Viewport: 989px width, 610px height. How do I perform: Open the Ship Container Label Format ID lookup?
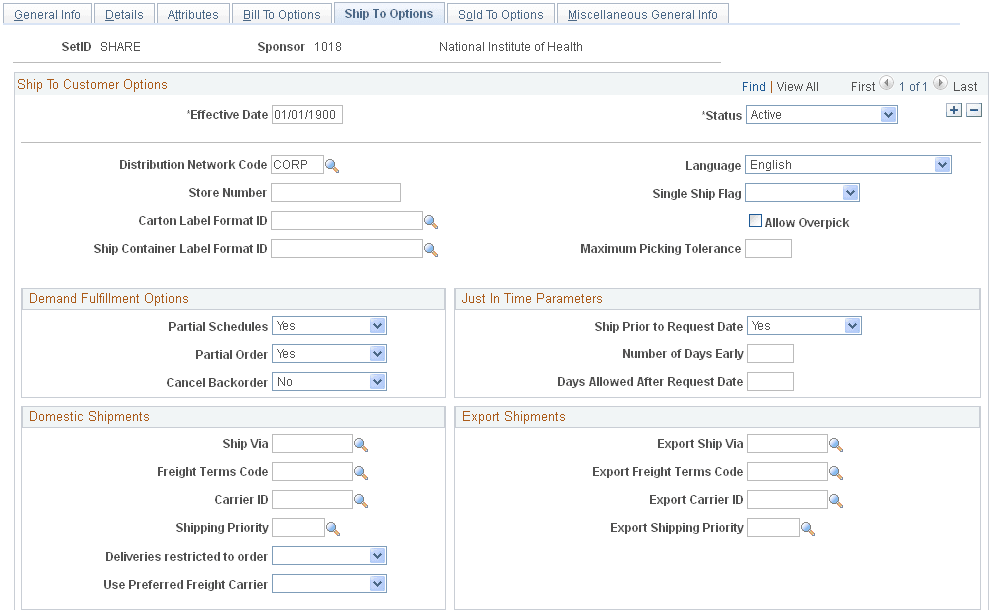pyautogui.click(x=431, y=249)
